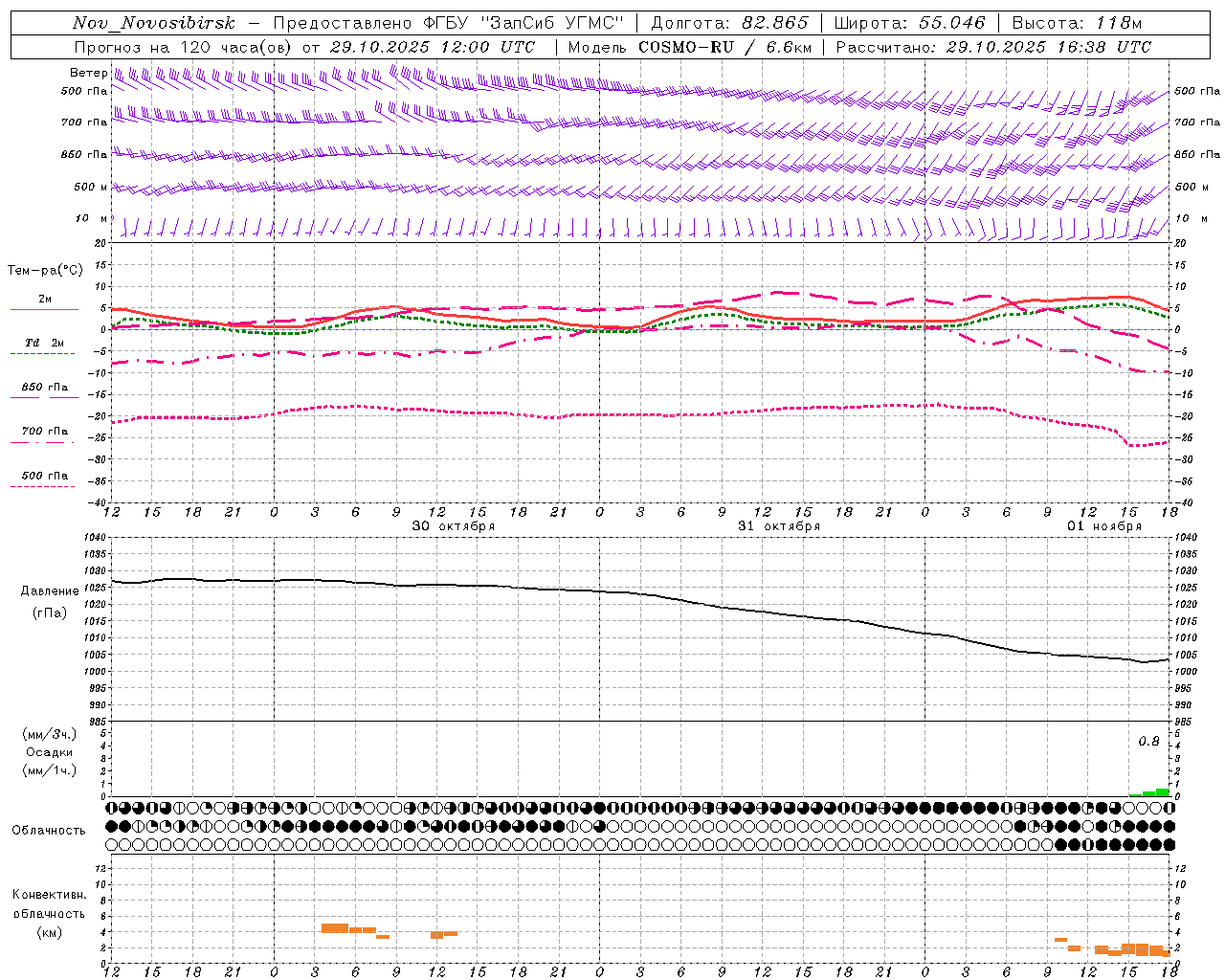Click the "0.8" precipitation amount value
This screenshot has width=1225, height=980.
(x=1148, y=742)
